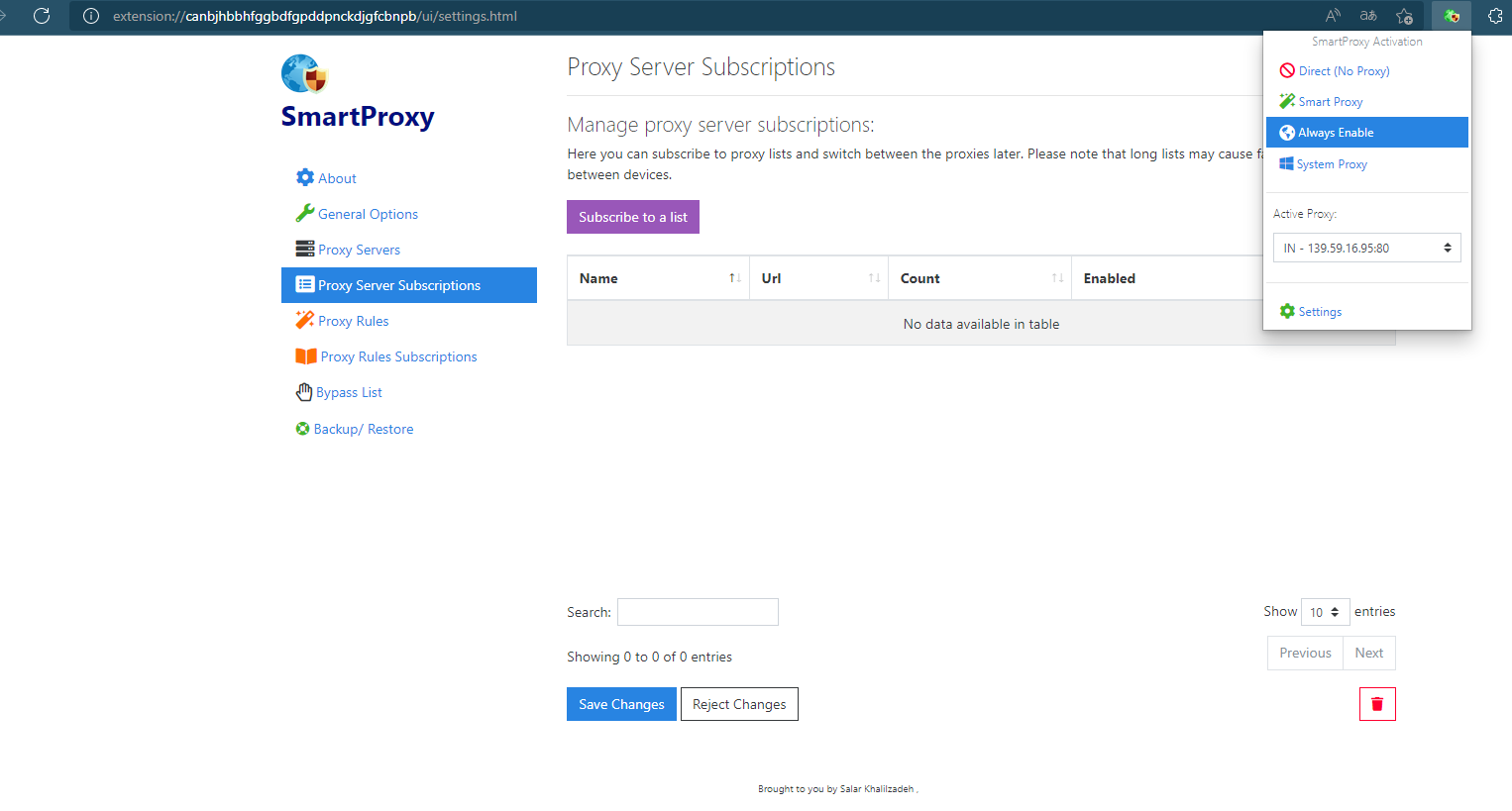1512x811 pixels.
Task: Click the red trash delete icon
Action: [1377, 704]
